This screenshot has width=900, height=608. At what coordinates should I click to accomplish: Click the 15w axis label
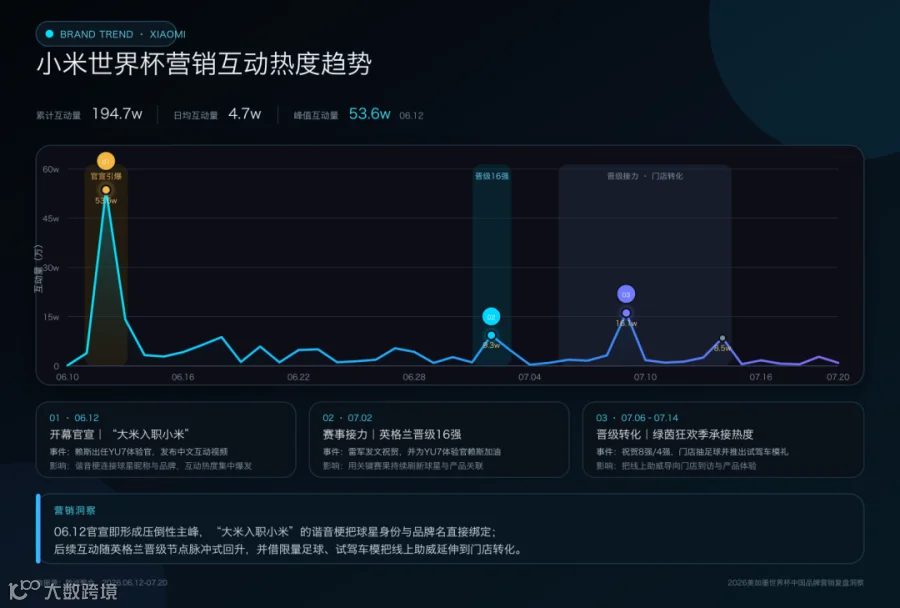point(51,317)
